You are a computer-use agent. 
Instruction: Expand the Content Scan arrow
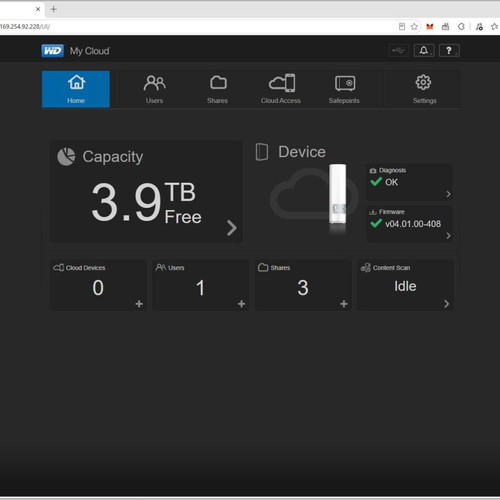446,304
